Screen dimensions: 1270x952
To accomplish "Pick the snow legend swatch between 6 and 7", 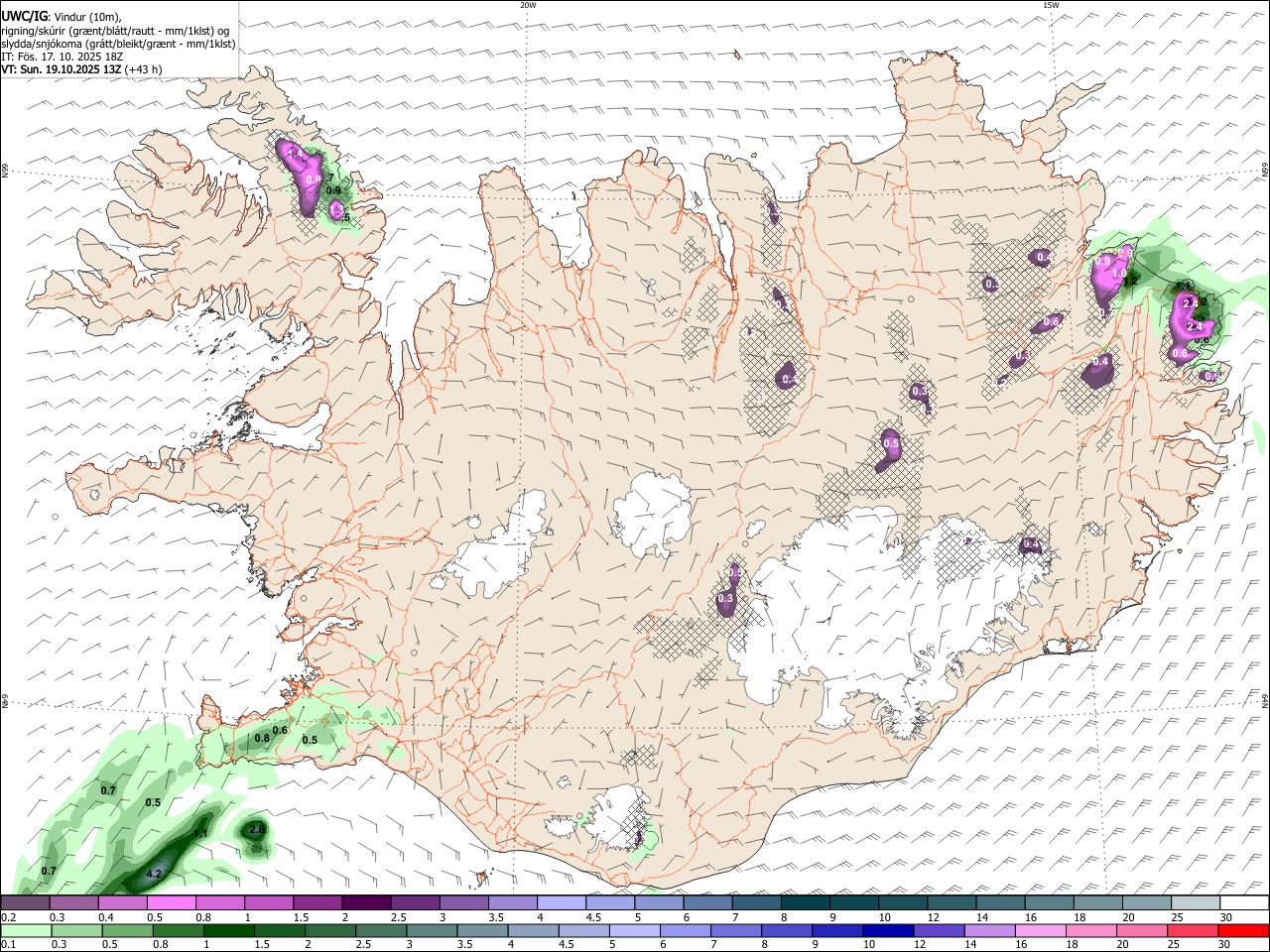I will coord(707,903).
